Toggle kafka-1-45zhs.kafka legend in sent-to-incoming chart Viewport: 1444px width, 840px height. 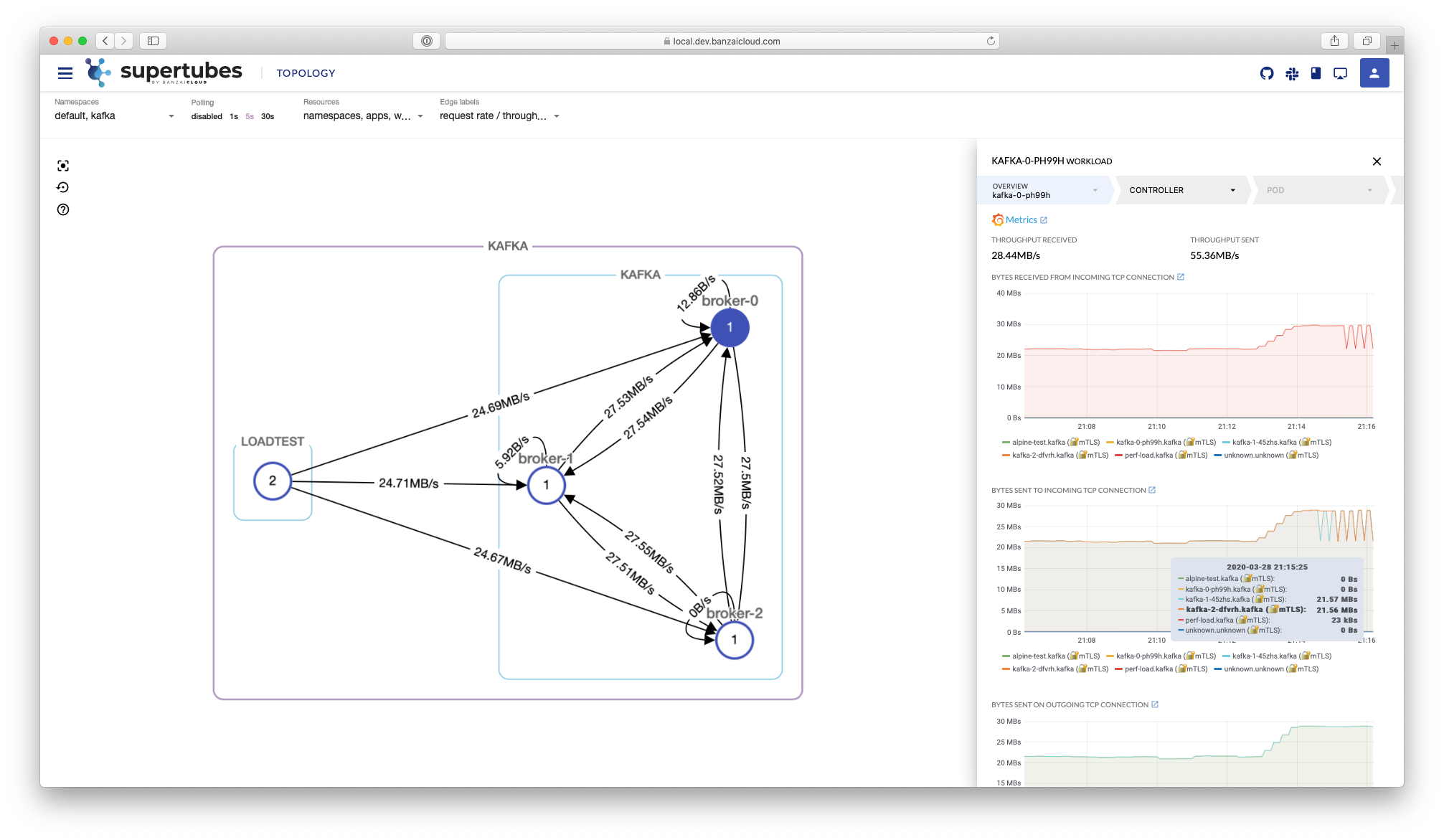(1277, 656)
